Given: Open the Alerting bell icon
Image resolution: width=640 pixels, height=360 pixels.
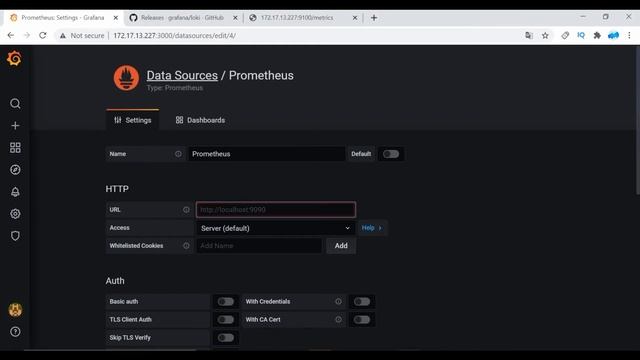Looking at the screenshot, I should point(15,192).
